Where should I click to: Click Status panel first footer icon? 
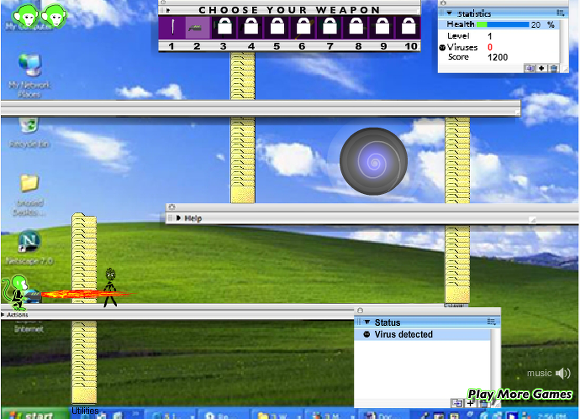tap(458, 403)
